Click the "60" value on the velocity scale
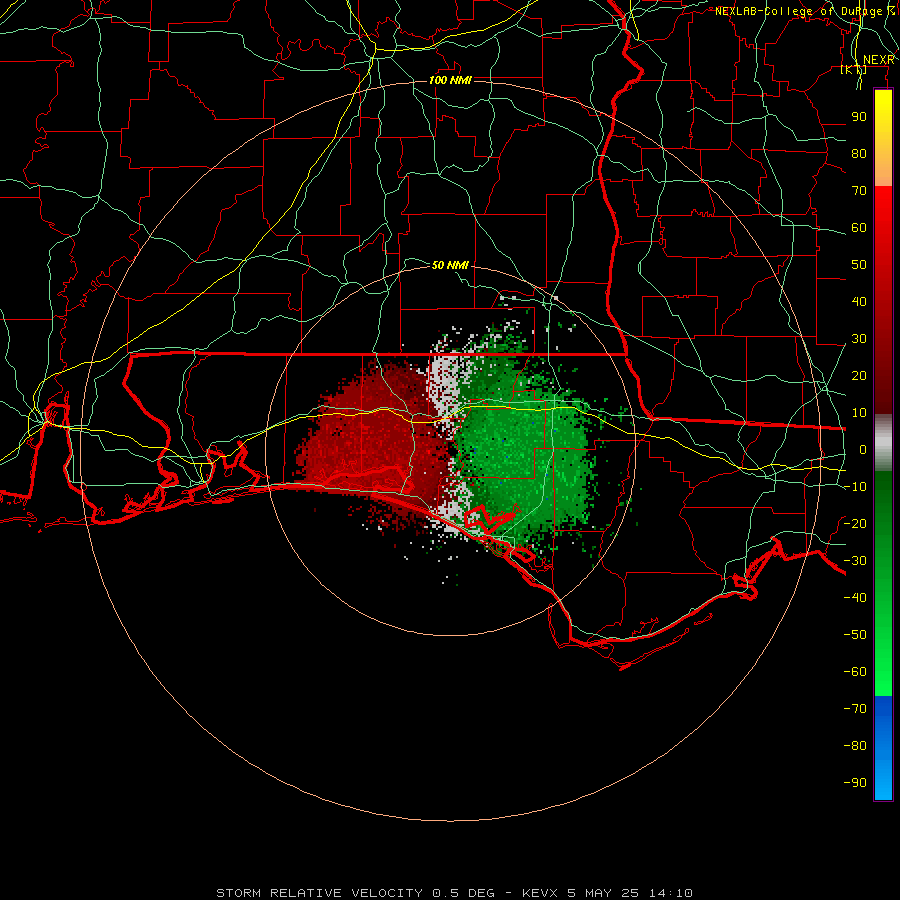This screenshot has width=900, height=900. 859,228
